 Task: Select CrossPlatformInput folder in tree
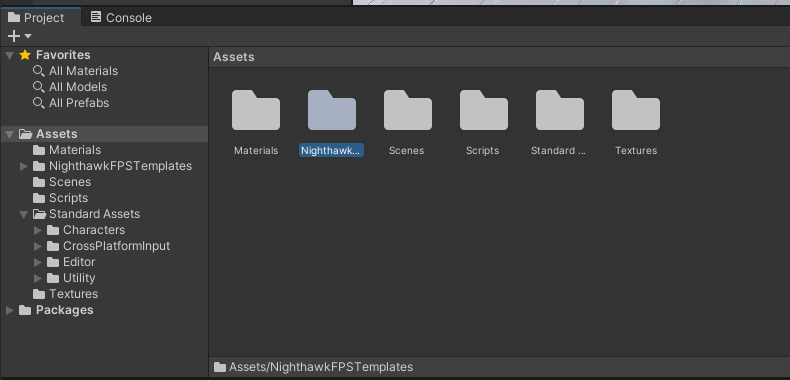coord(116,246)
